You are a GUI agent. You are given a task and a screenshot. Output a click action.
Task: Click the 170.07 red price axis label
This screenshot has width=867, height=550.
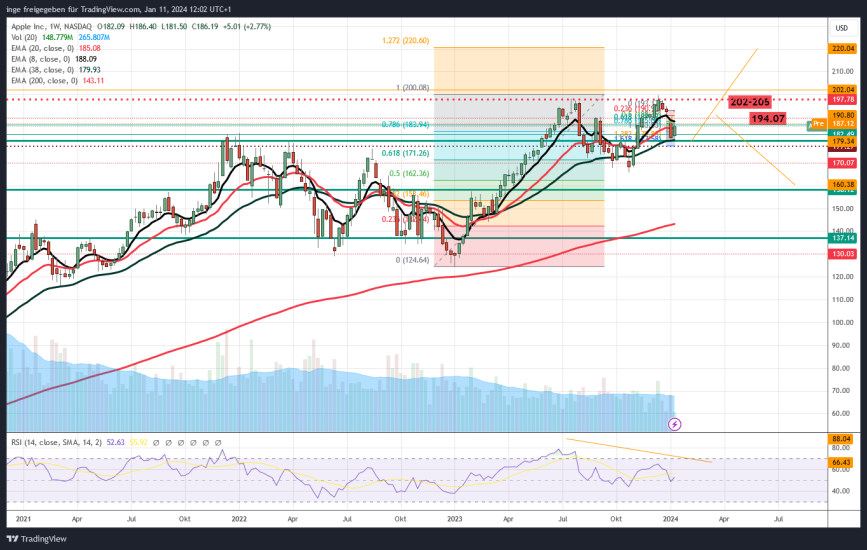(842, 162)
